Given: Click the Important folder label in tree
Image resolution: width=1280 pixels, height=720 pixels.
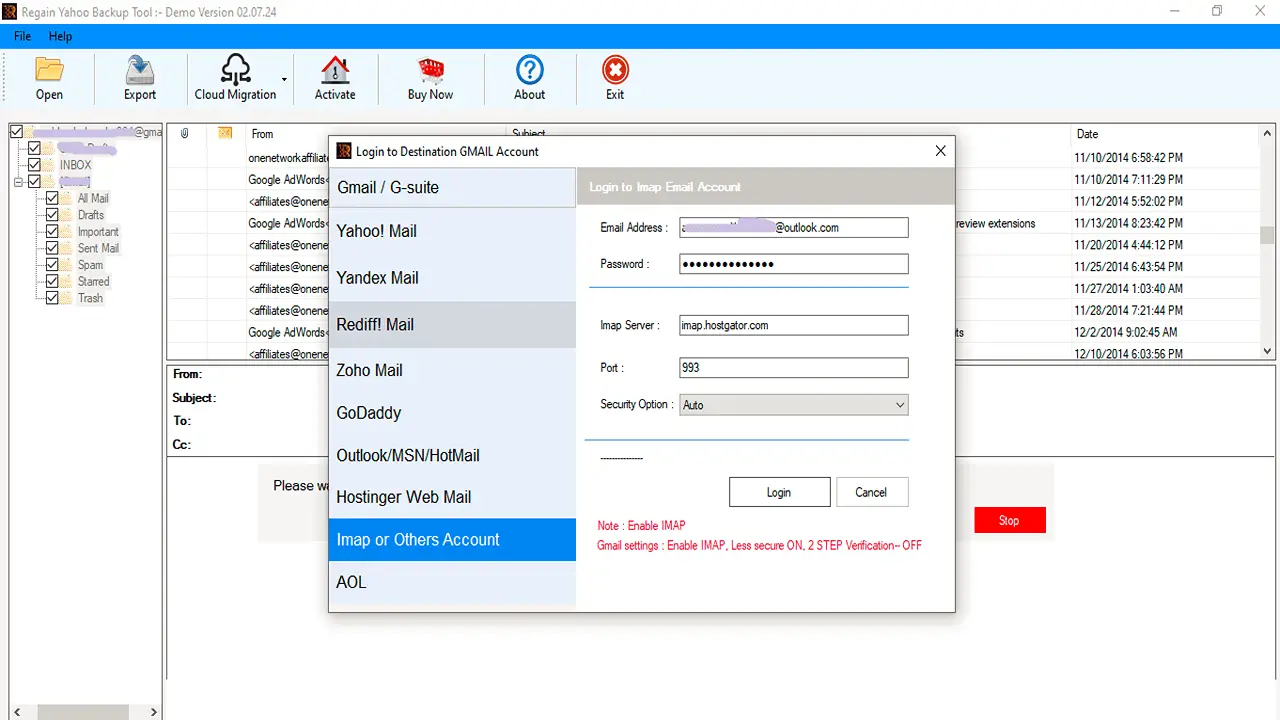Looking at the screenshot, I should coord(98,232).
